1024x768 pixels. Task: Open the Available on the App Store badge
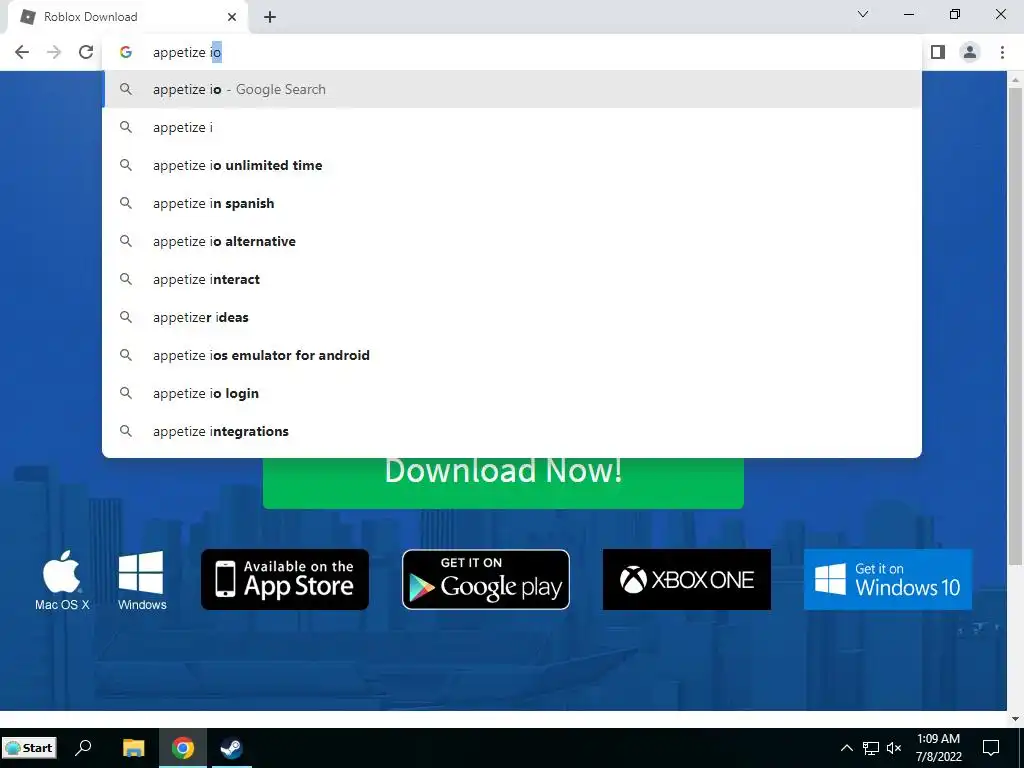coord(285,579)
